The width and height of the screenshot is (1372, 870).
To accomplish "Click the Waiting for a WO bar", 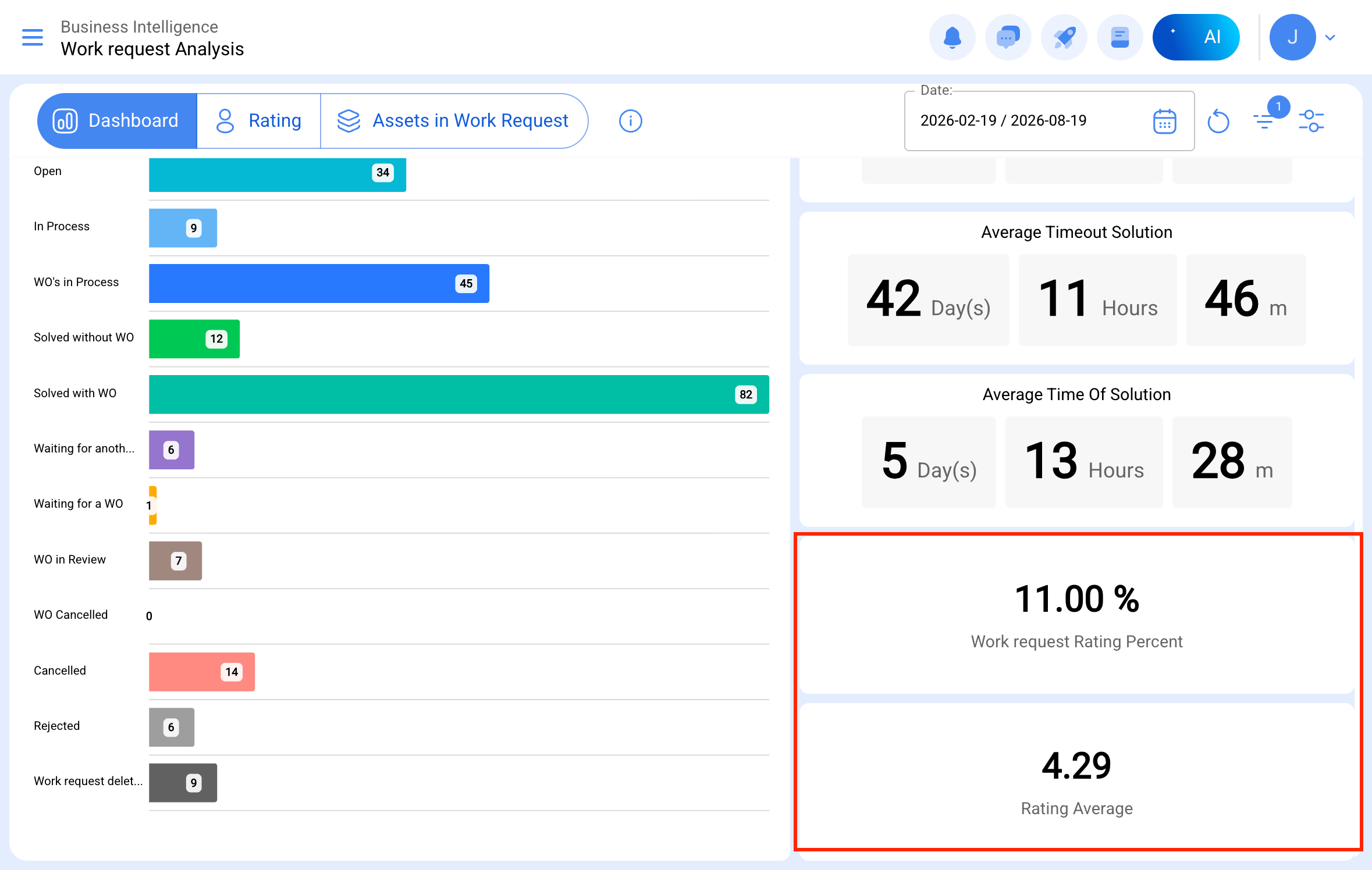I will (153, 505).
